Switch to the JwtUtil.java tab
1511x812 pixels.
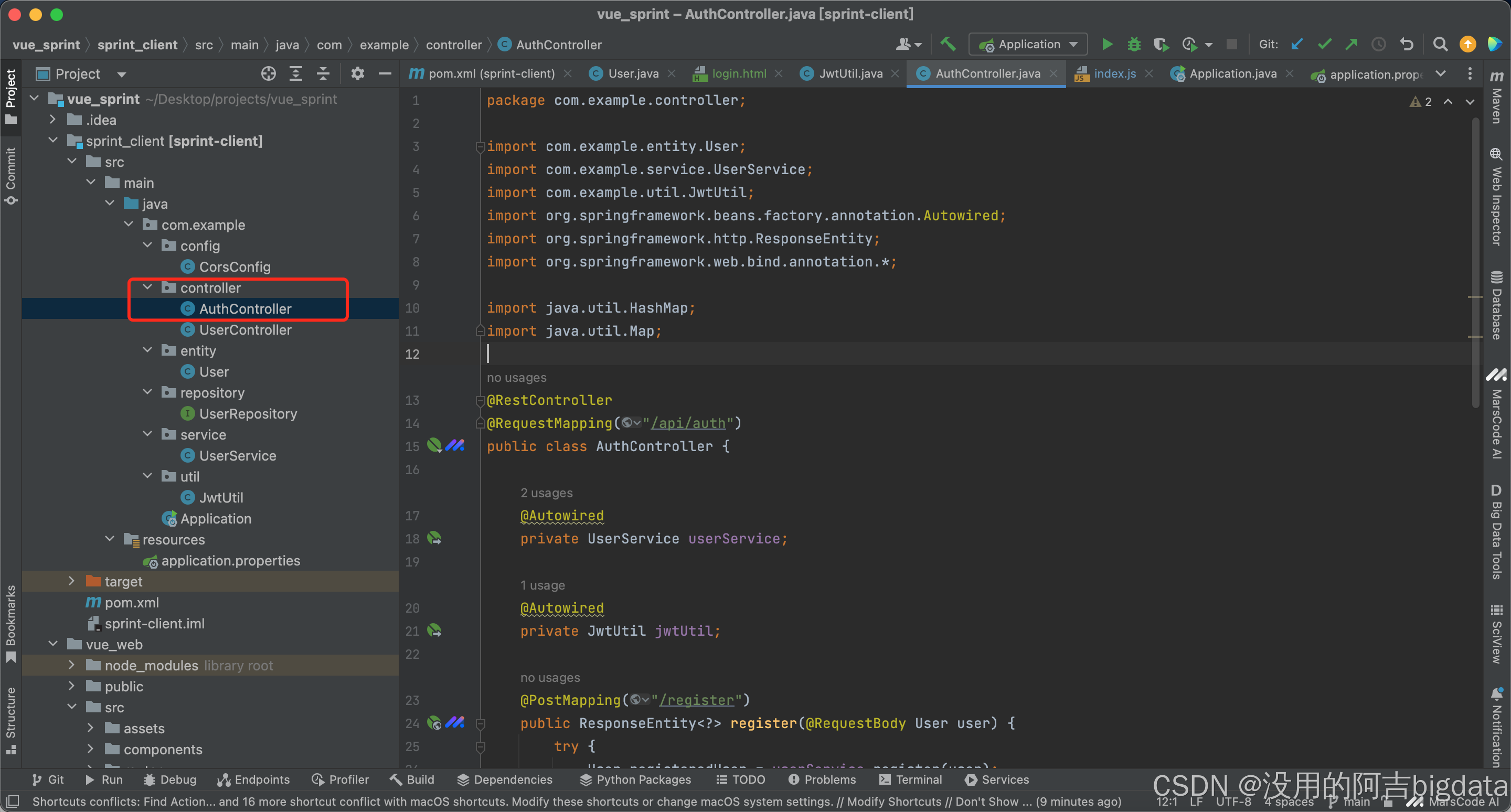pyautogui.click(x=850, y=74)
